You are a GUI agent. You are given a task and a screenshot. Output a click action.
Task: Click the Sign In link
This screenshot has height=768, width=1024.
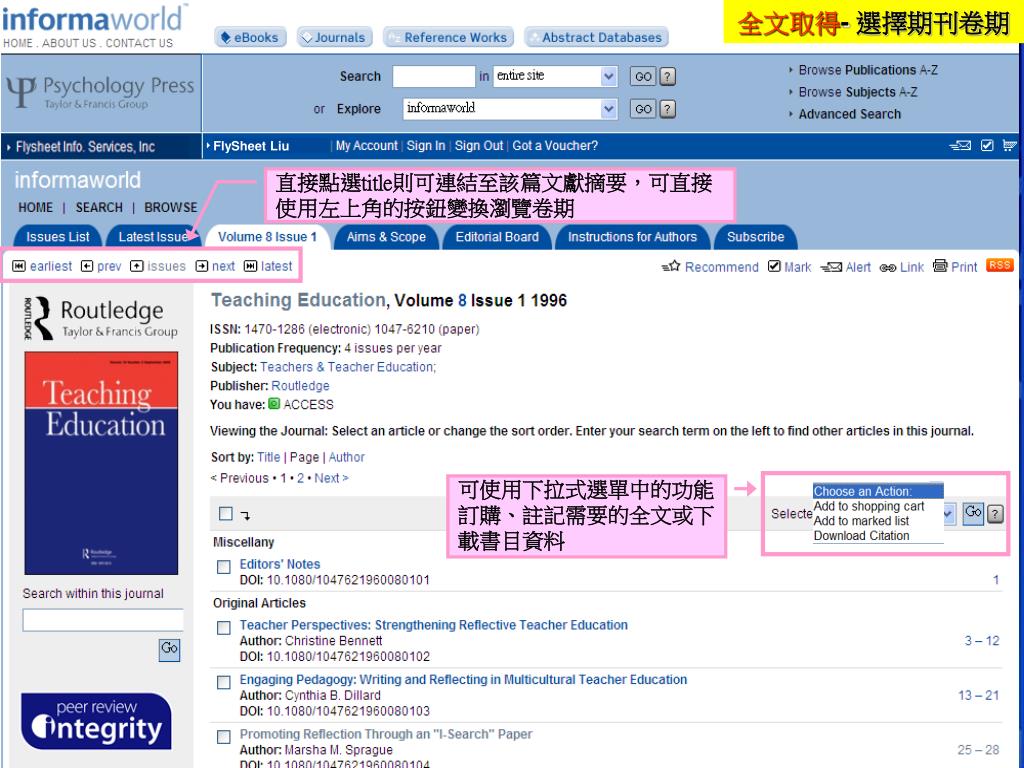[426, 146]
